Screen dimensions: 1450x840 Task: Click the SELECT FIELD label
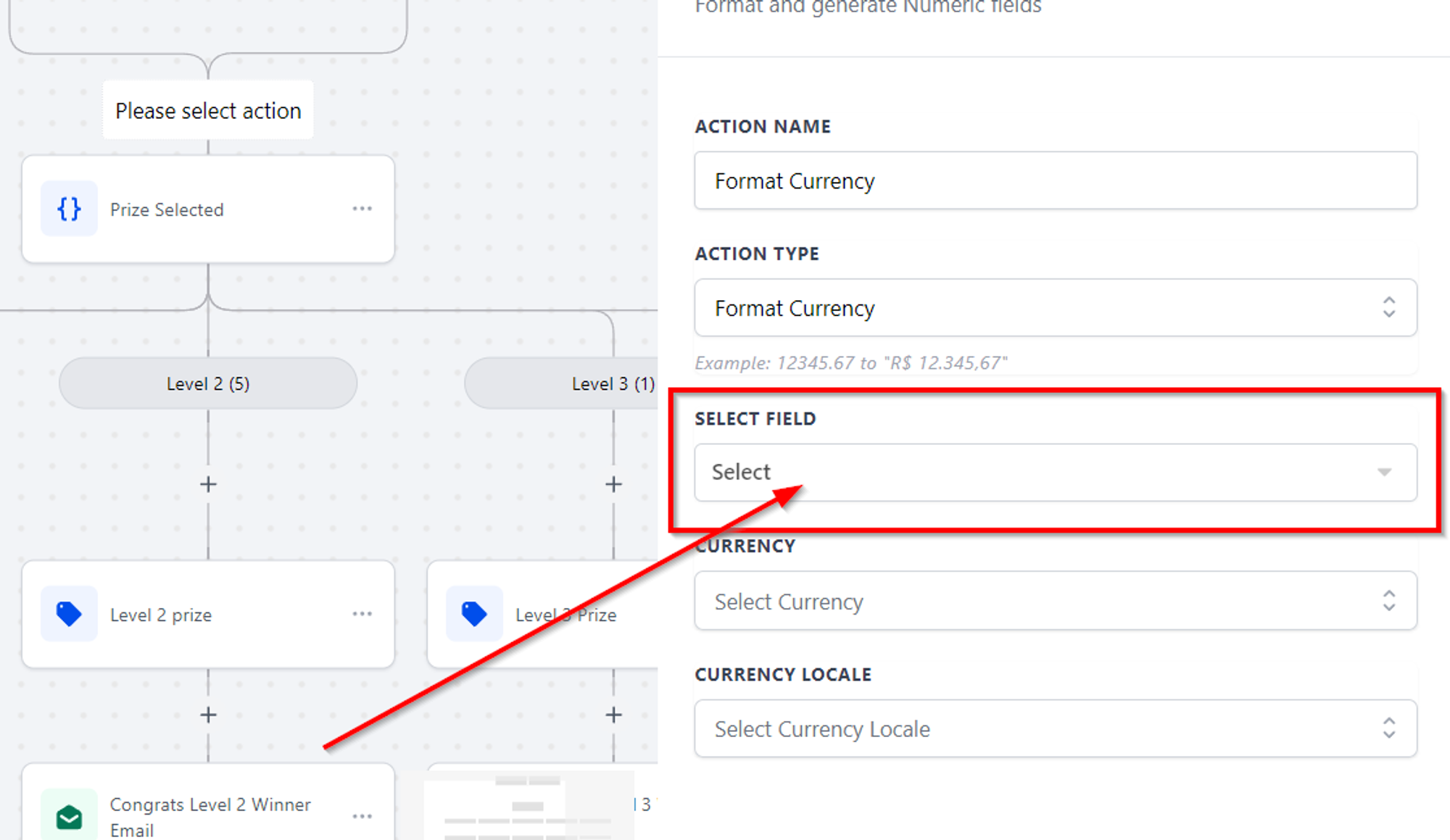coord(755,419)
